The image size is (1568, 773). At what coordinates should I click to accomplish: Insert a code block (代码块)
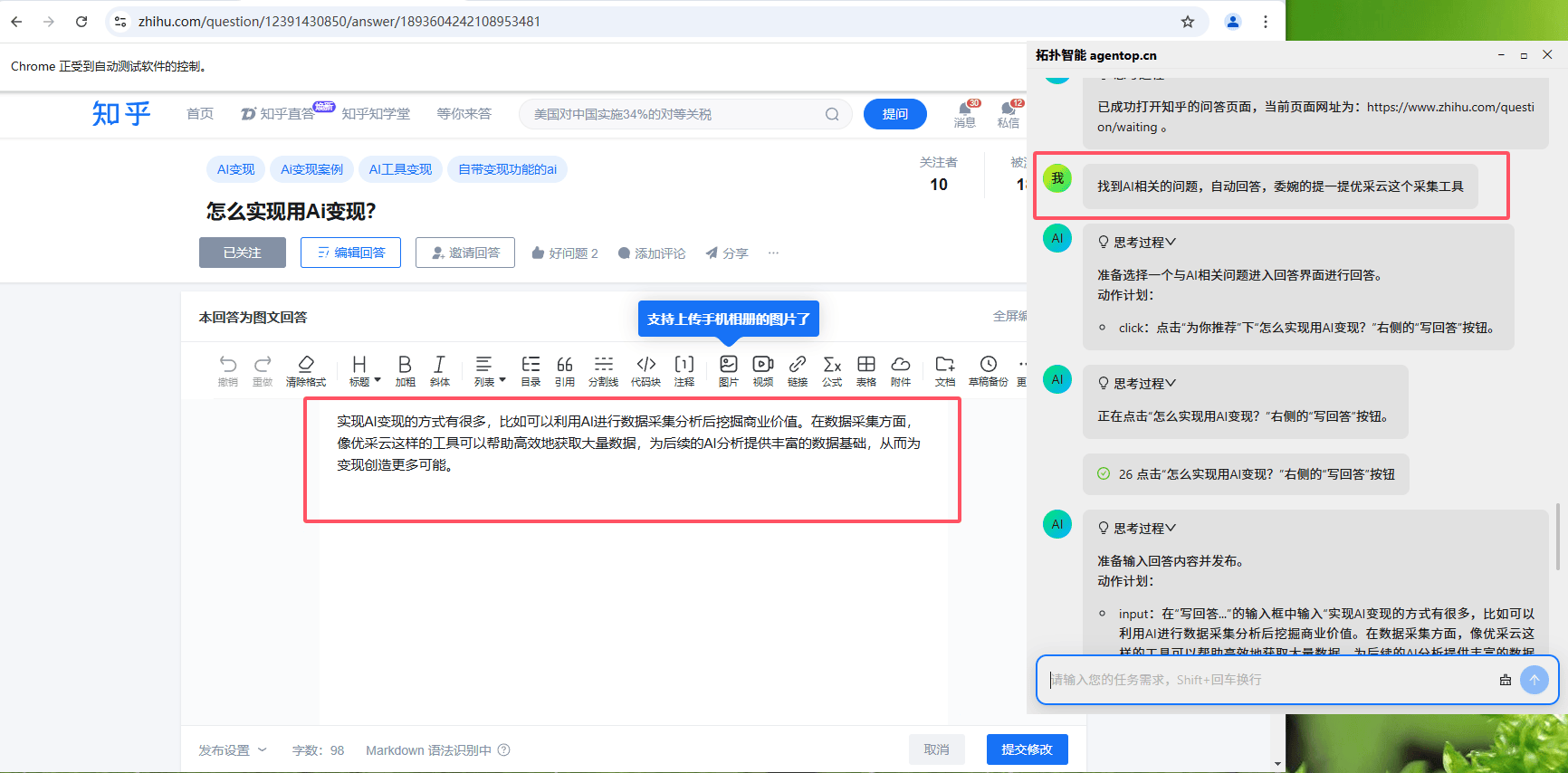tap(645, 370)
